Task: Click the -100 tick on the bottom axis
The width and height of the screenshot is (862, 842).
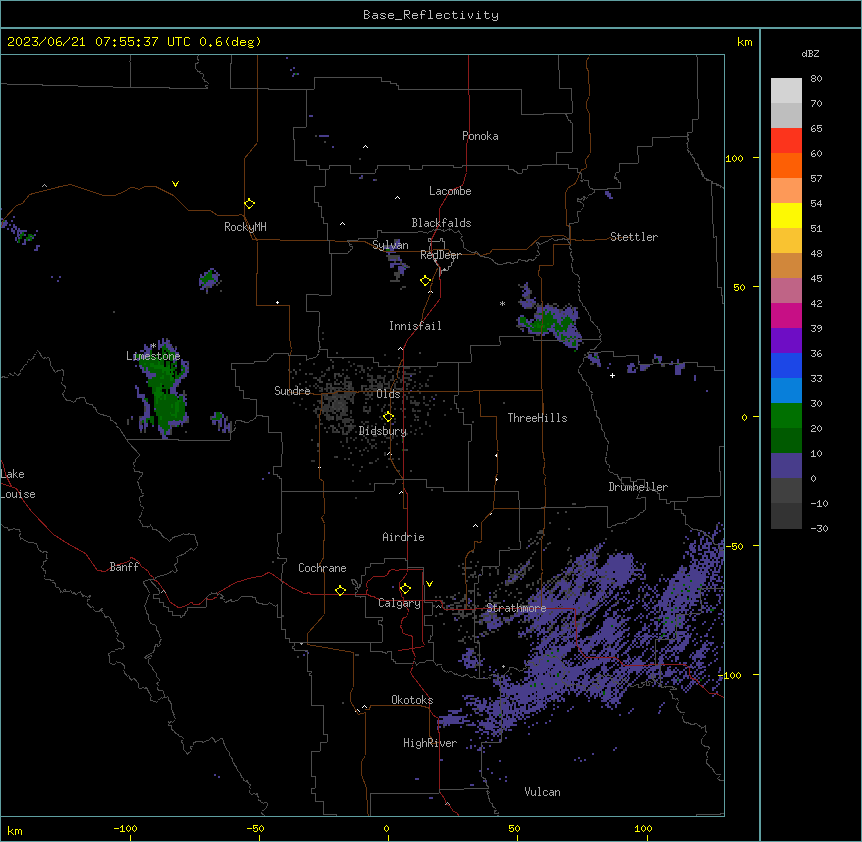Action: click(126, 828)
